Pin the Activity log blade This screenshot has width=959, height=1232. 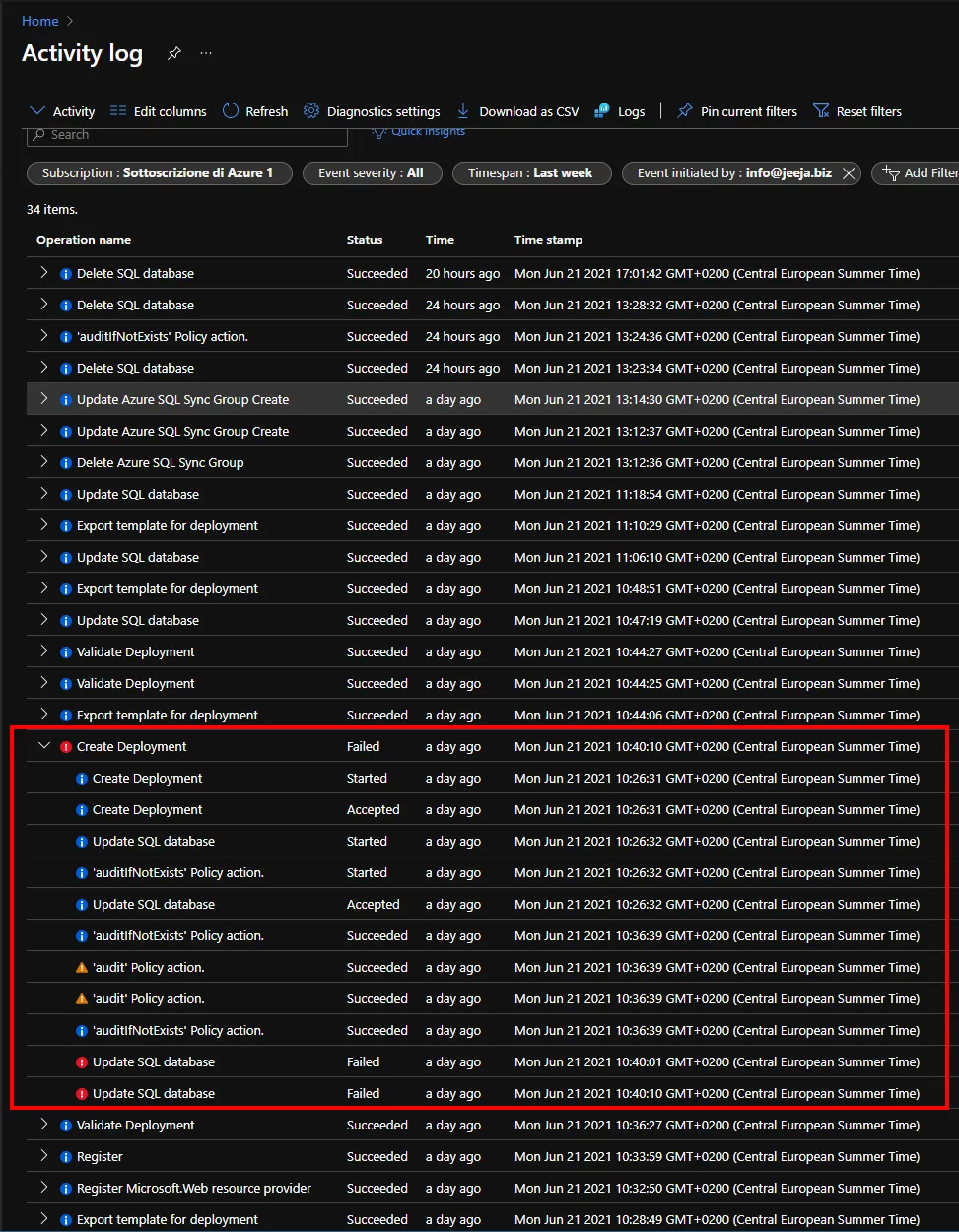[x=174, y=53]
